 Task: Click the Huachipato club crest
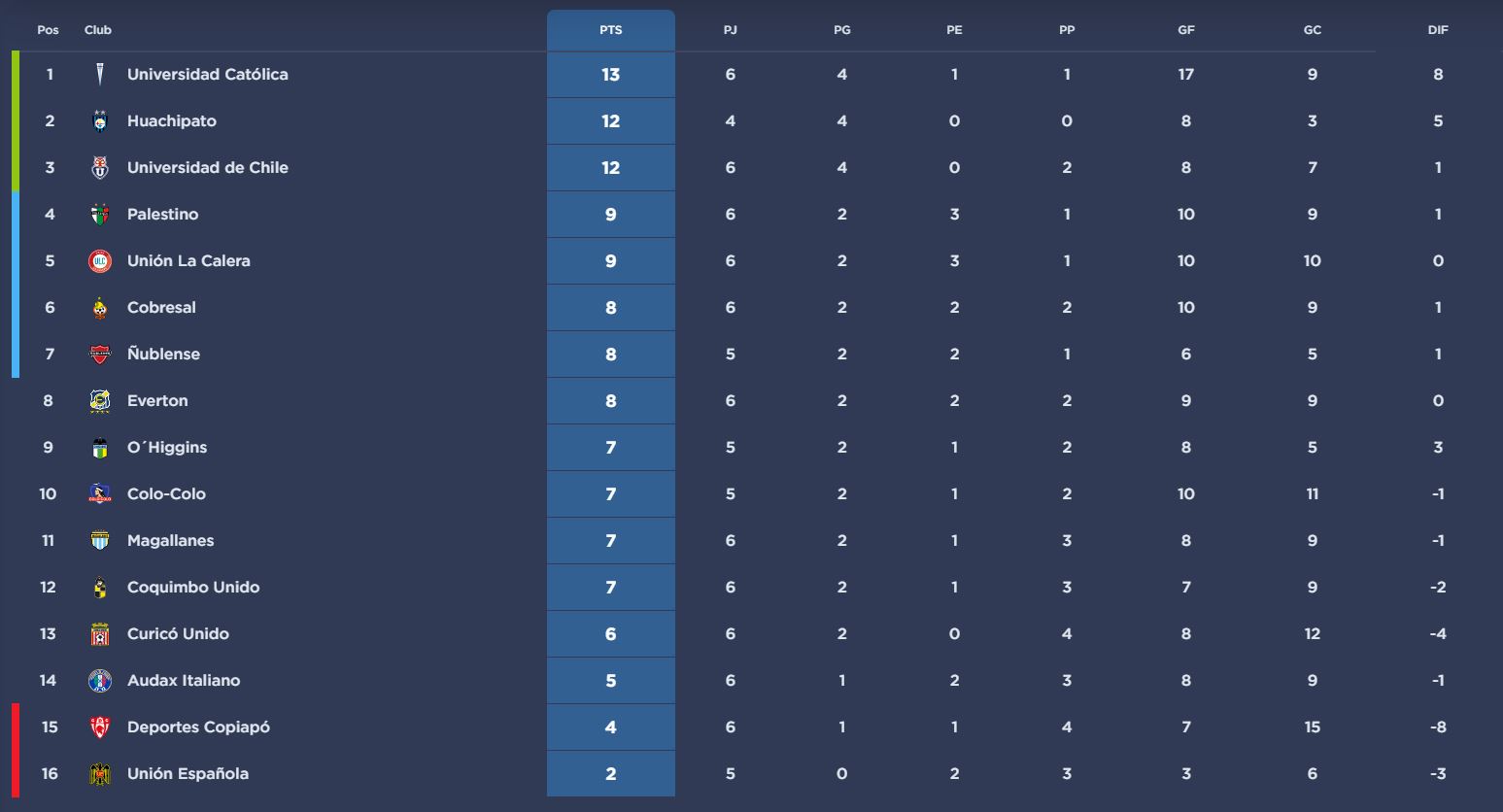(100, 121)
